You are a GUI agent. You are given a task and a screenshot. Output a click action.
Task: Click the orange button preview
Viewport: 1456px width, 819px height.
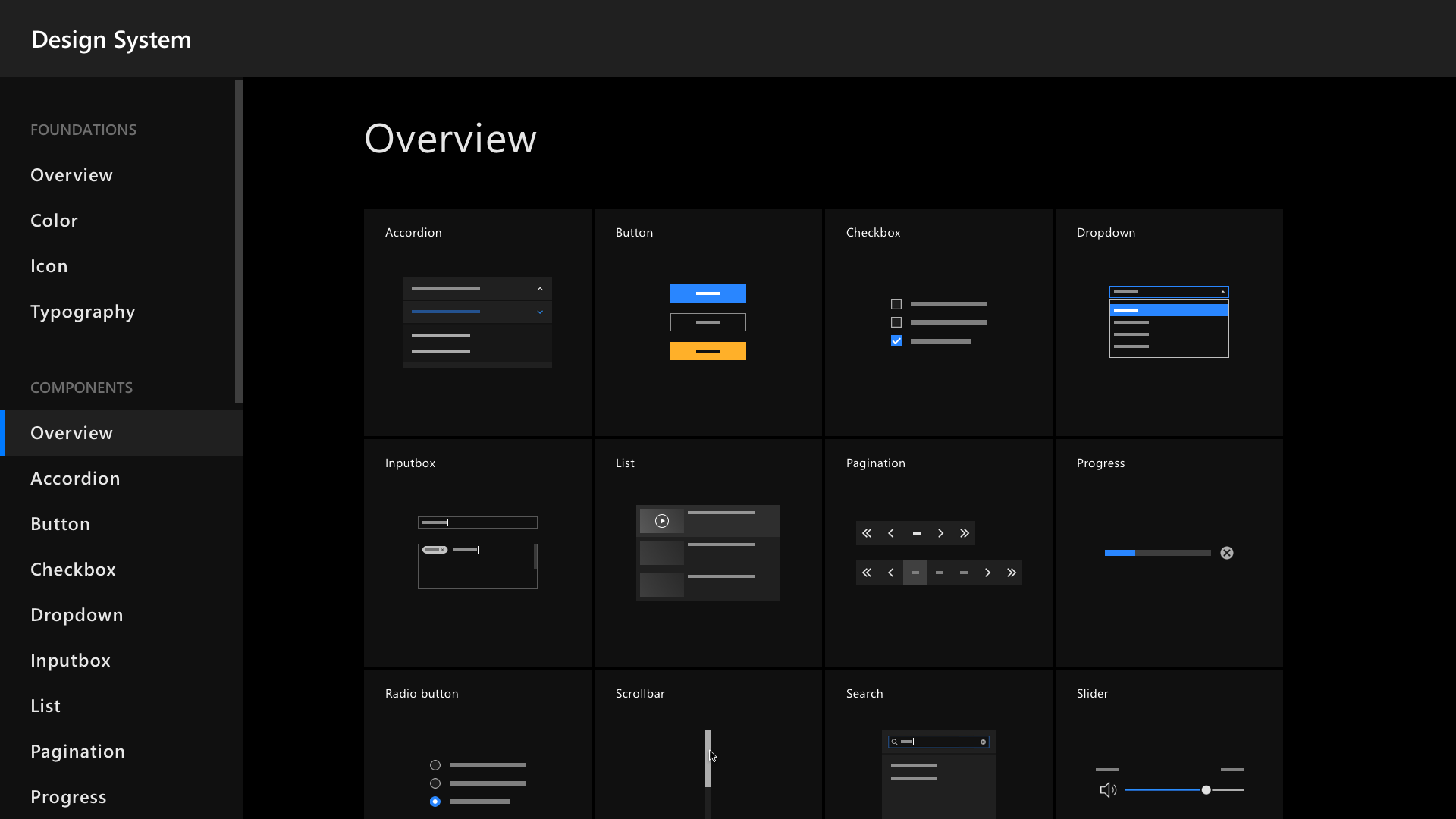708,351
